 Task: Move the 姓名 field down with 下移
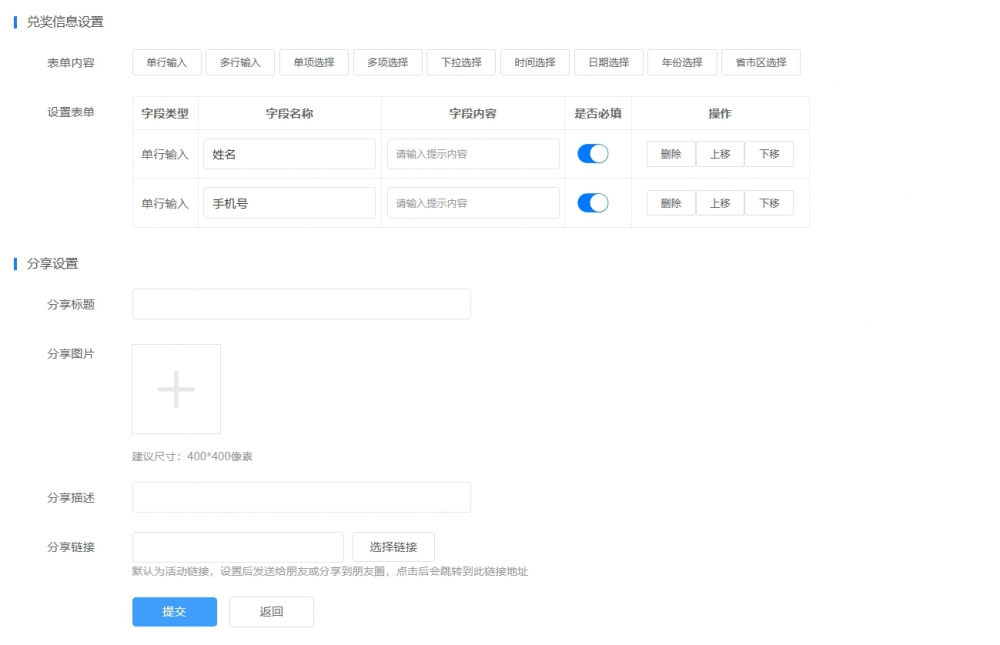(769, 154)
